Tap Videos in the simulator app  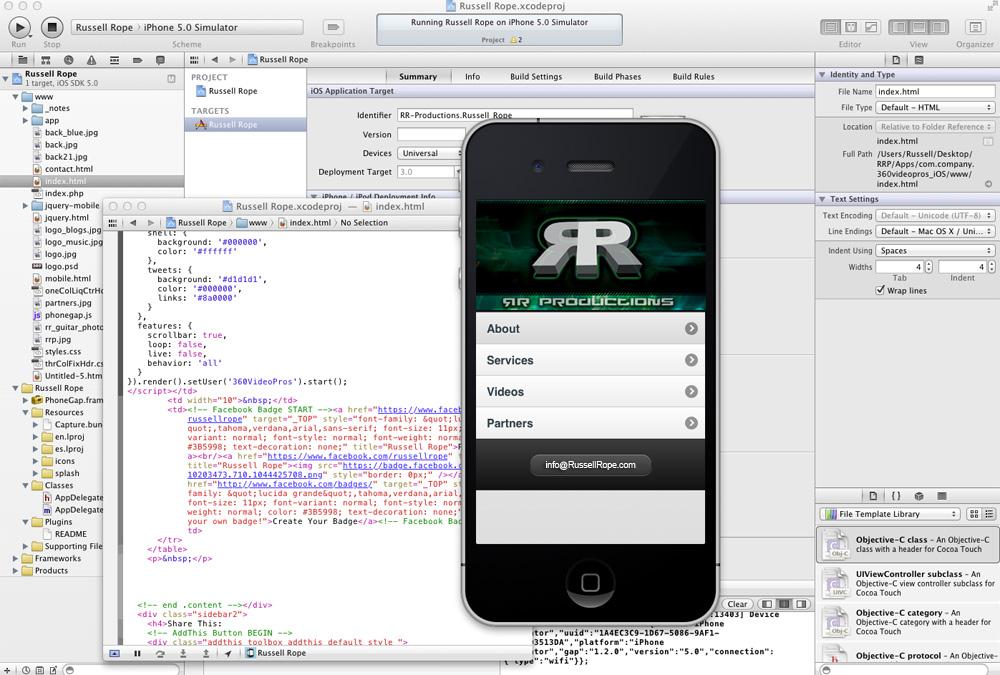point(590,392)
